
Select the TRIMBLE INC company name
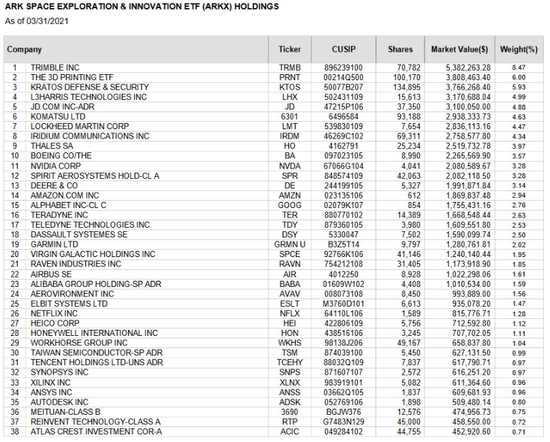[x=55, y=67]
